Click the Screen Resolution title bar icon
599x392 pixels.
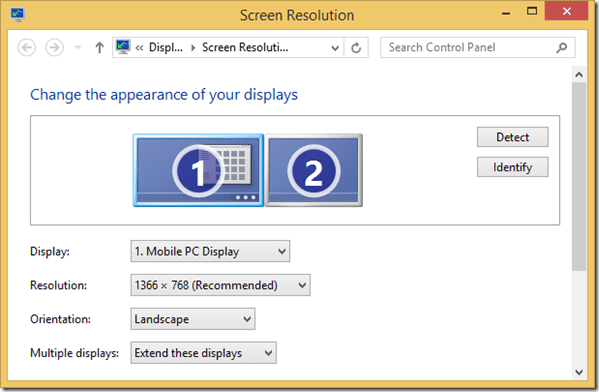[18, 15]
